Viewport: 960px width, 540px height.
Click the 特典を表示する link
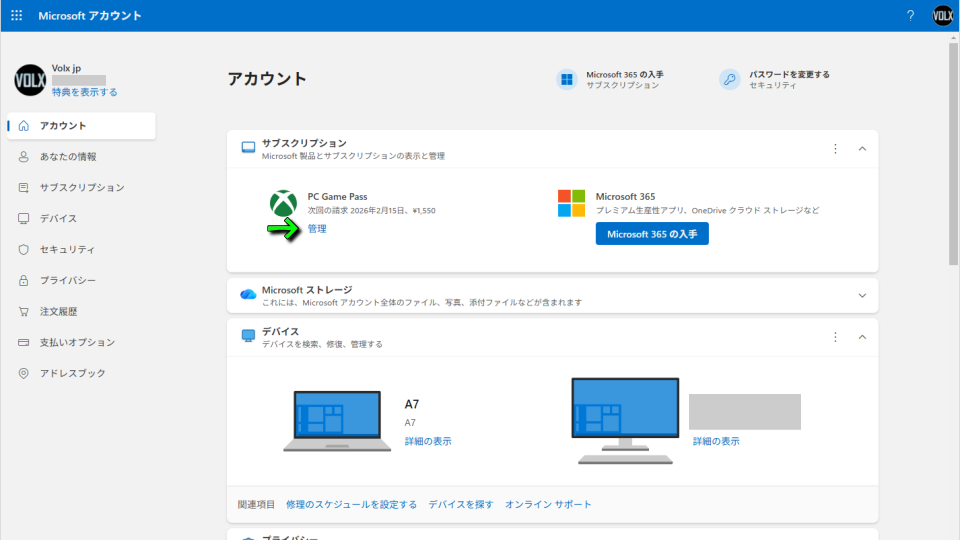point(84,92)
